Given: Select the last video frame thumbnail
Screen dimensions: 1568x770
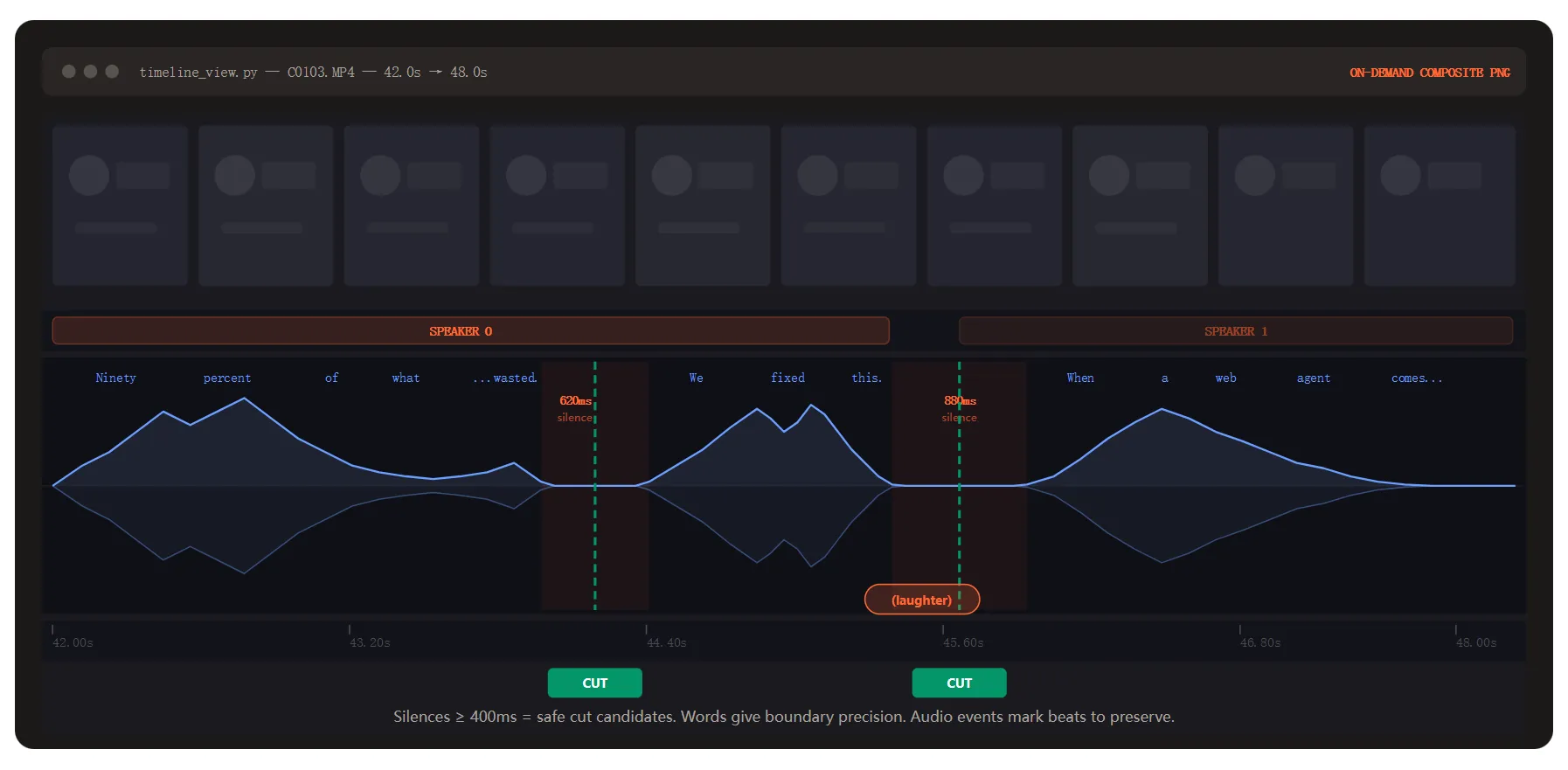Looking at the screenshot, I should click(x=1439, y=205).
